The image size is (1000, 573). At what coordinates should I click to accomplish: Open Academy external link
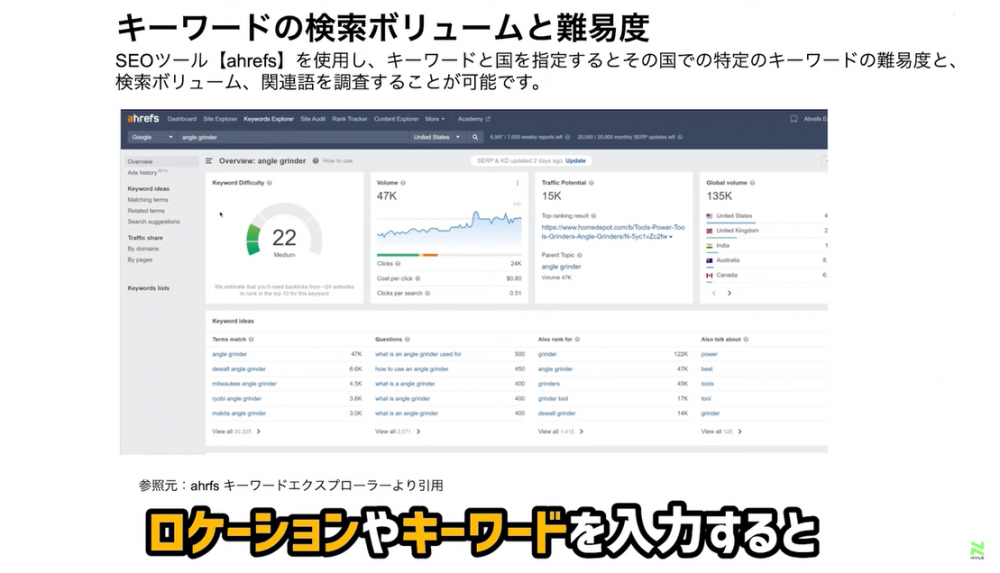pos(474,119)
